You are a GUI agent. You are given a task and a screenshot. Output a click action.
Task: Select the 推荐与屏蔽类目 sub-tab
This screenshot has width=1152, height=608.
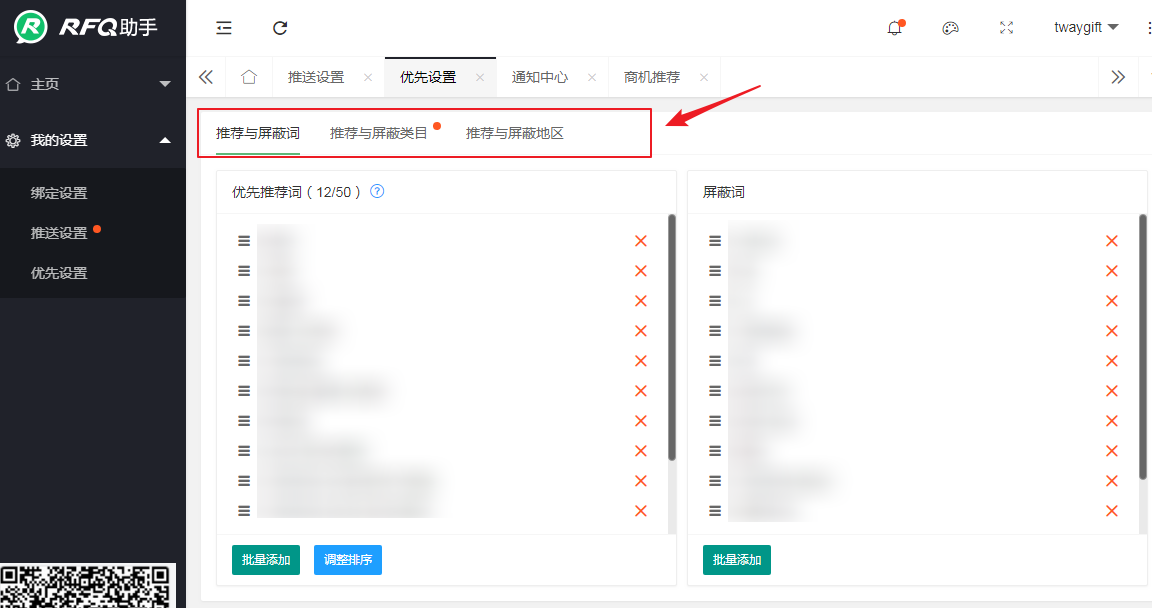tap(379, 133)
